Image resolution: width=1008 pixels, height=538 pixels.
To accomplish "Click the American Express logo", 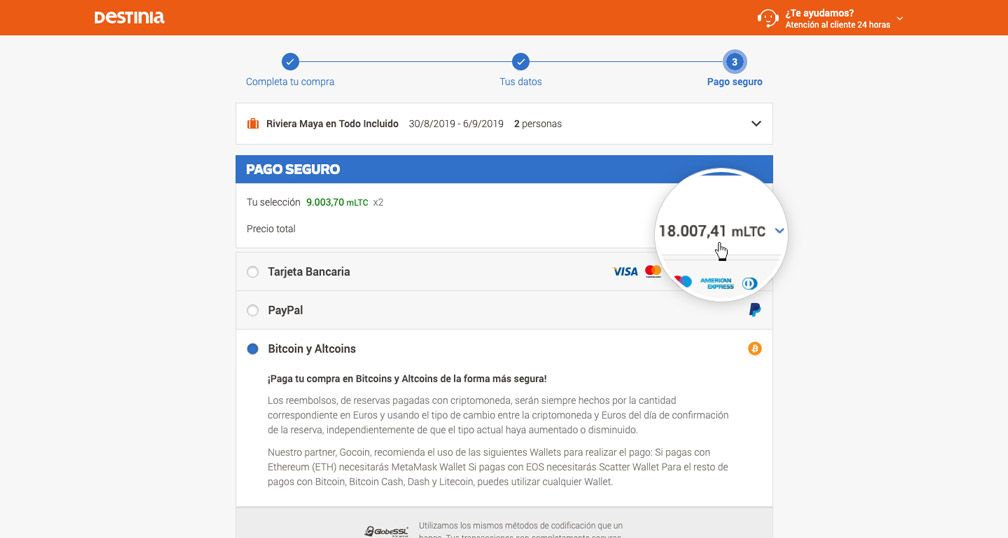I will pos(717,283).
